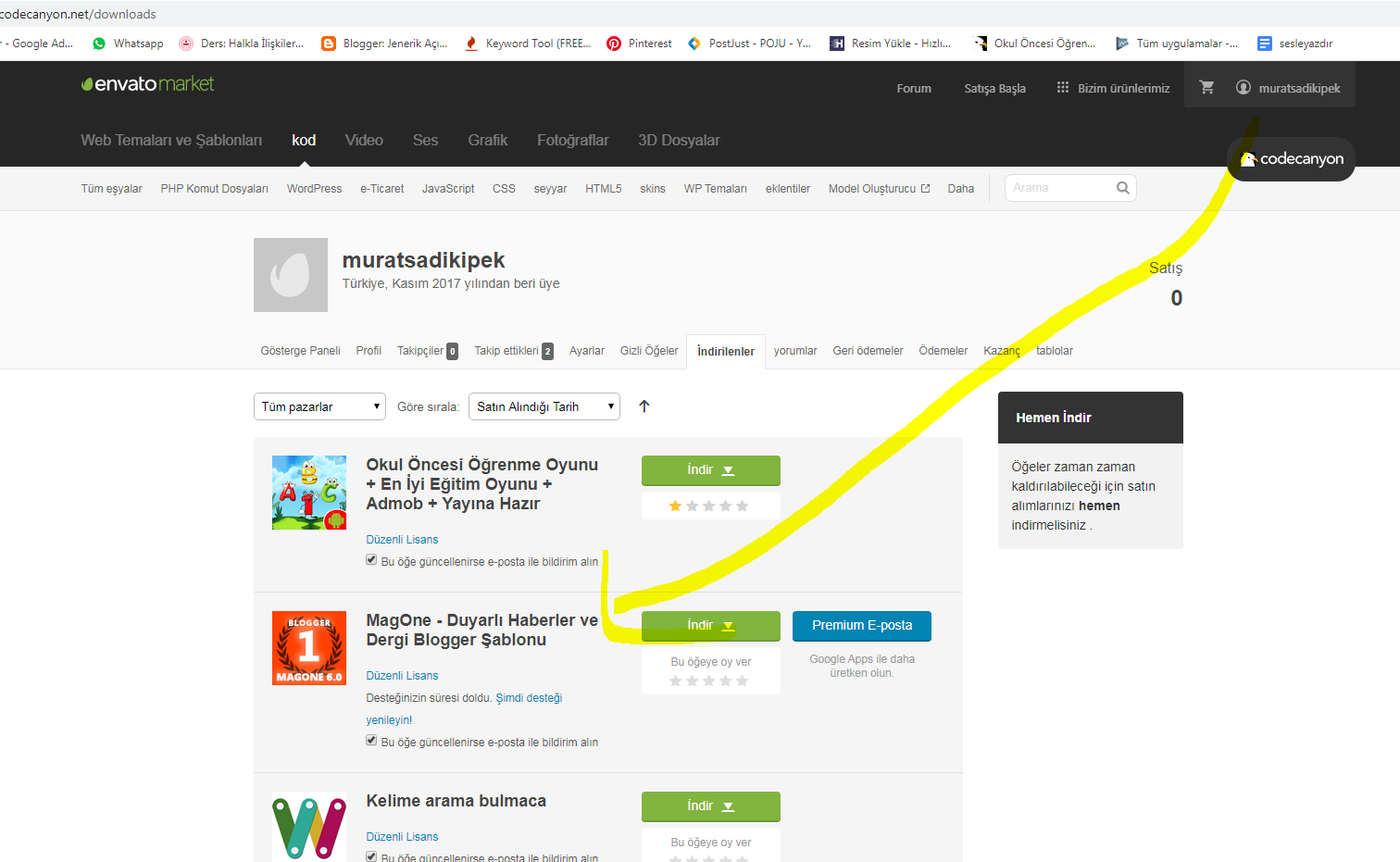The width and height of the screenshot is (1400, 862).
Task: Click Satışa Başla link
Action: click(x=994, y=88)
